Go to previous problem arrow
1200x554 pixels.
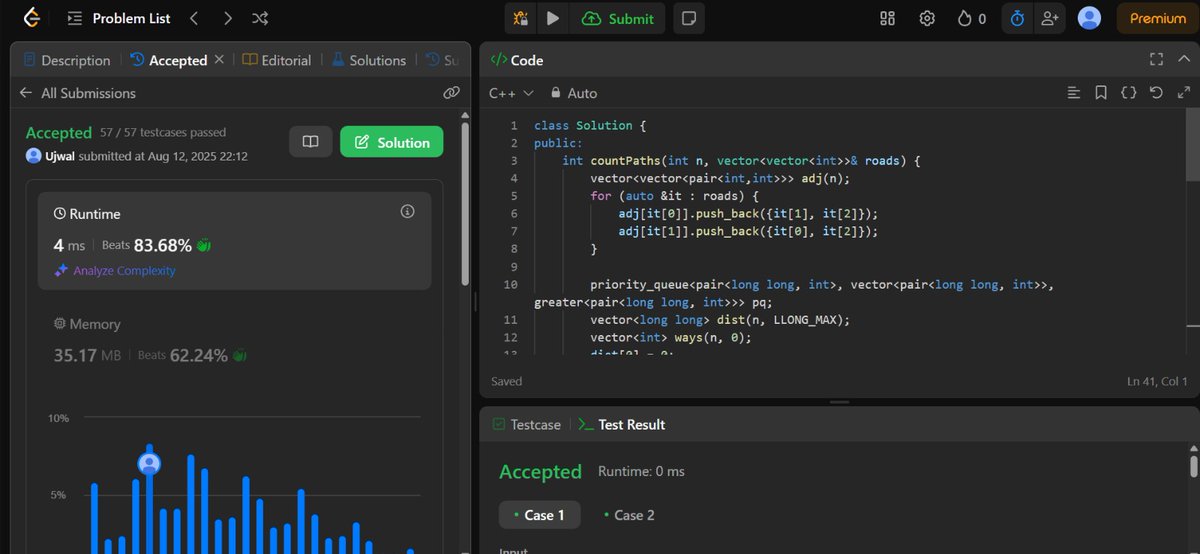[194, 18]
